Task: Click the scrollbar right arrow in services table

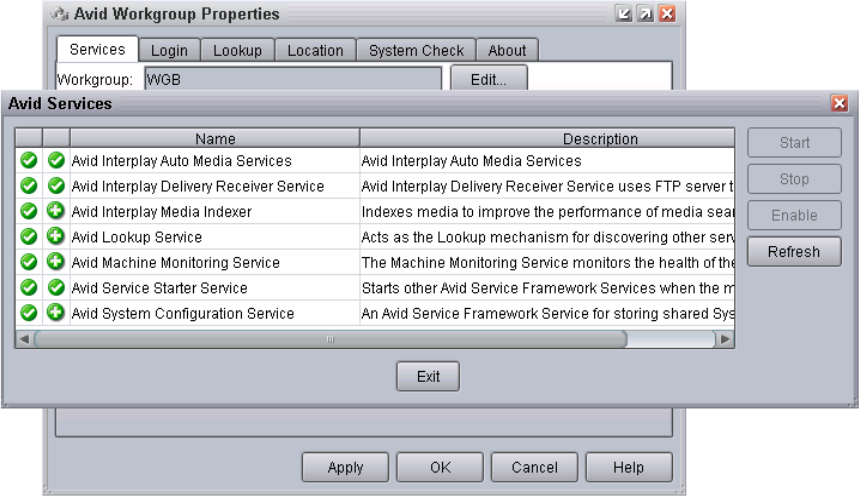Action: tap(725, 339)
